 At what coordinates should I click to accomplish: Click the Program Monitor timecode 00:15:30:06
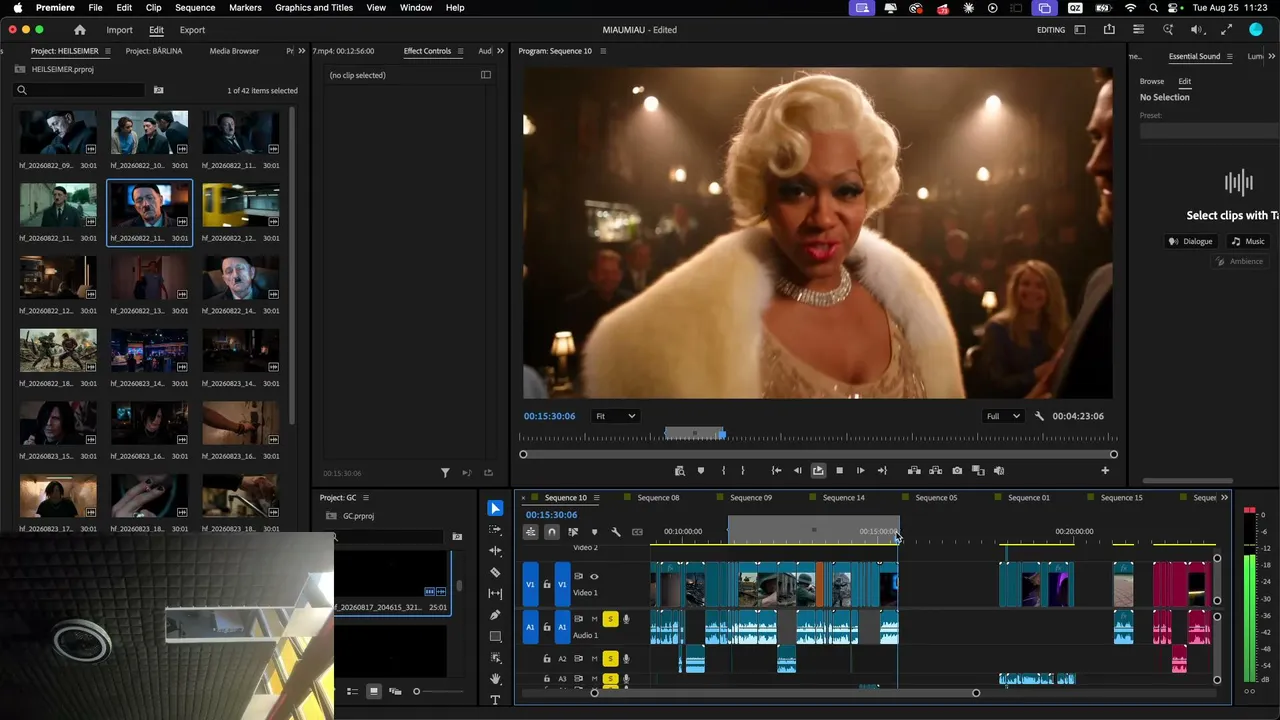(x=549, y=416)
